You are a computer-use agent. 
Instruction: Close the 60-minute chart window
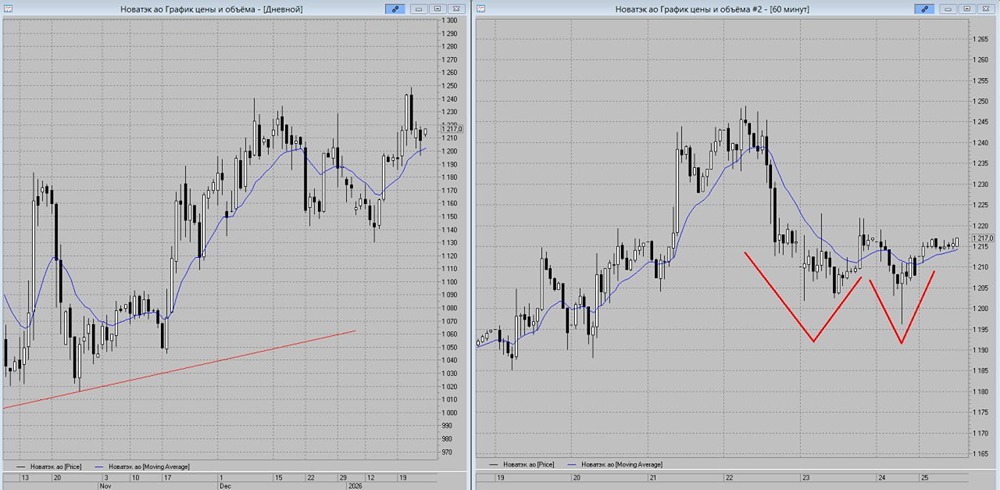pos(986,9)
